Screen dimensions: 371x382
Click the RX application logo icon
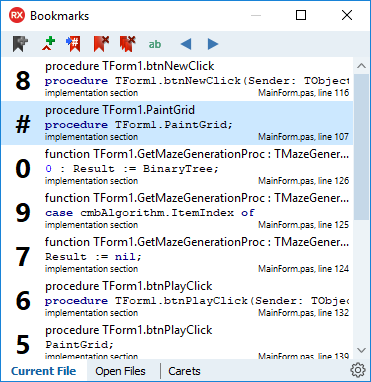[17, 15]
